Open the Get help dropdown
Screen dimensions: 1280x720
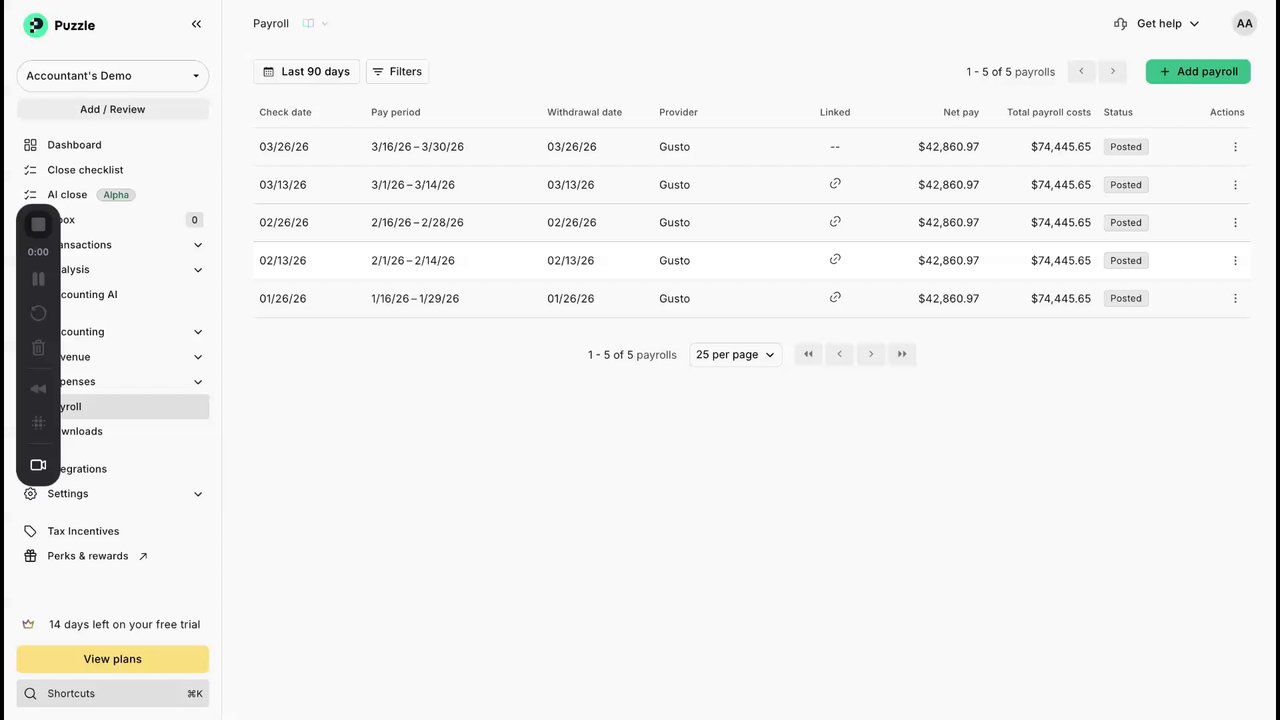(x=1156, y=24)
